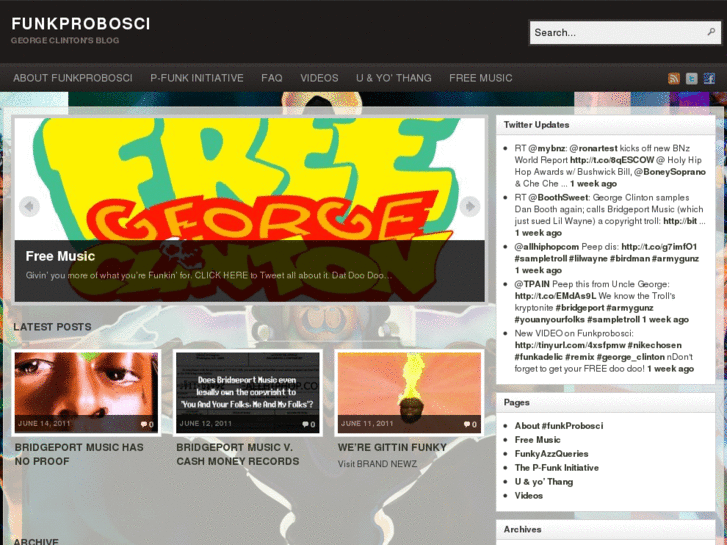Go to previous slide arrow
The height and width of the screenshot is (545, 727).
29,206
